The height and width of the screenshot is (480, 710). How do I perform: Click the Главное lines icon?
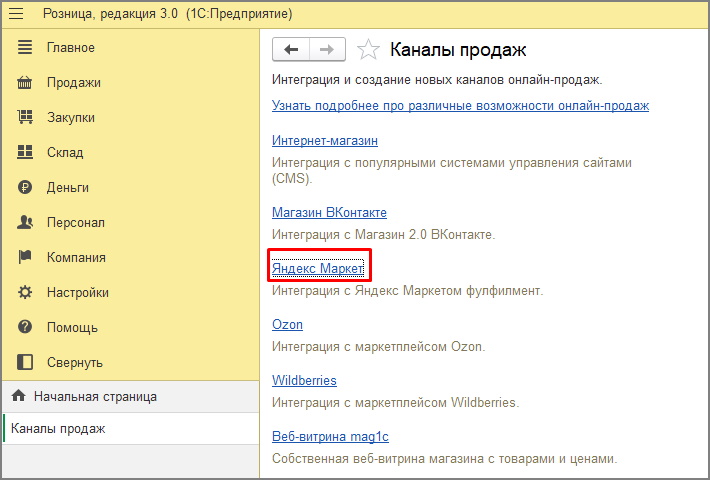click(x=25, y=47)
